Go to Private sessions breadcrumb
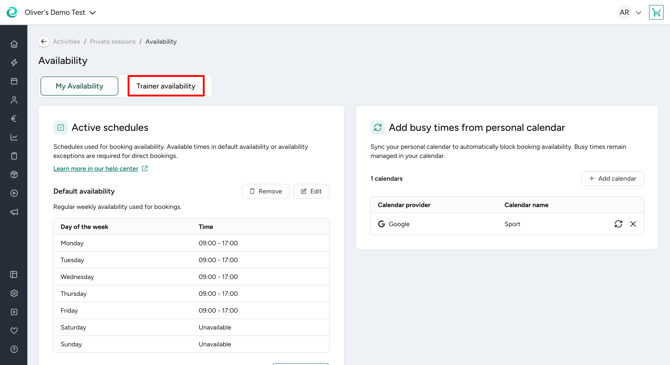This screenshot has height=365, width=670. (112, 41)
